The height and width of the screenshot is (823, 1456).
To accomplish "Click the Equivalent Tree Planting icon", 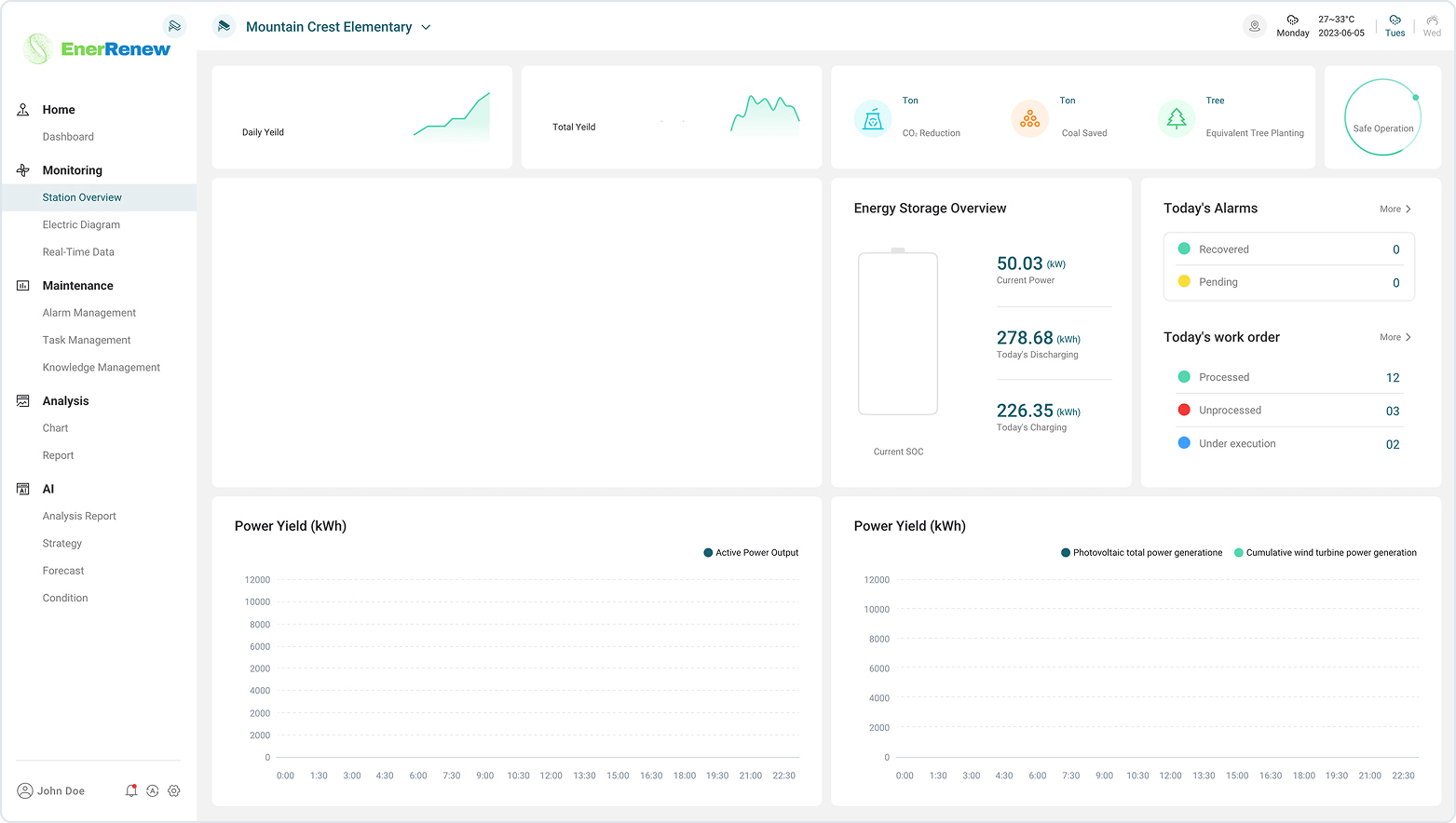I will (1177, 118).
